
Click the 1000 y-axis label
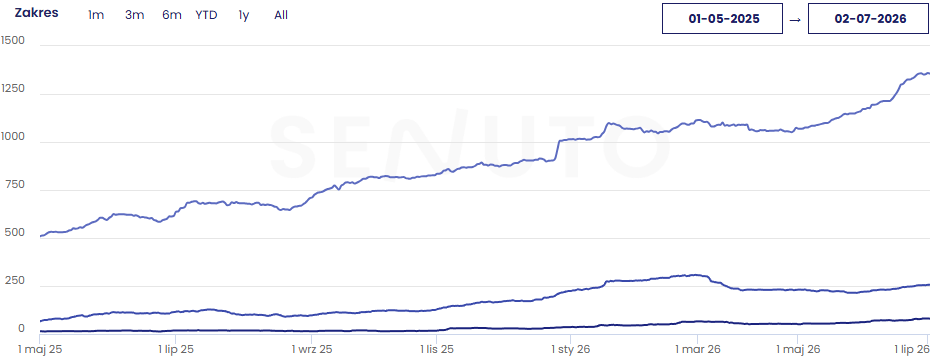pyautogui.click(x=12, y=137)
